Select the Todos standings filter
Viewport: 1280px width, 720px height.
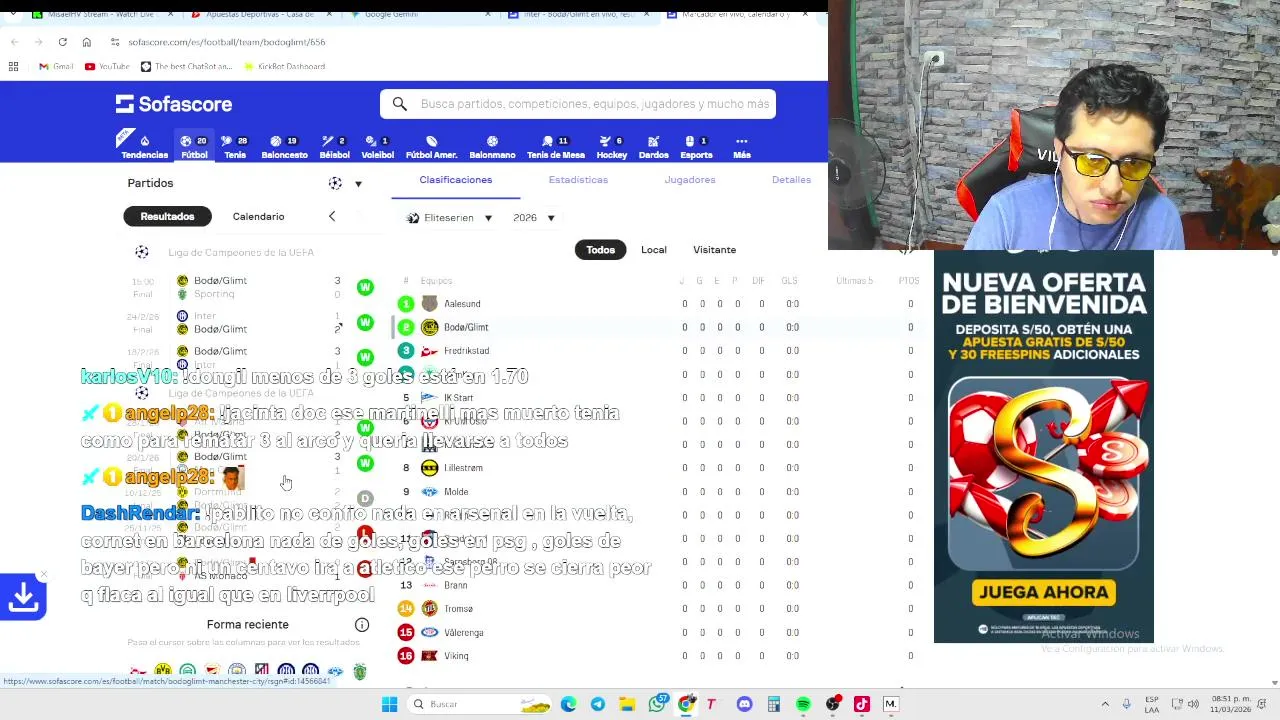point(600,250)
